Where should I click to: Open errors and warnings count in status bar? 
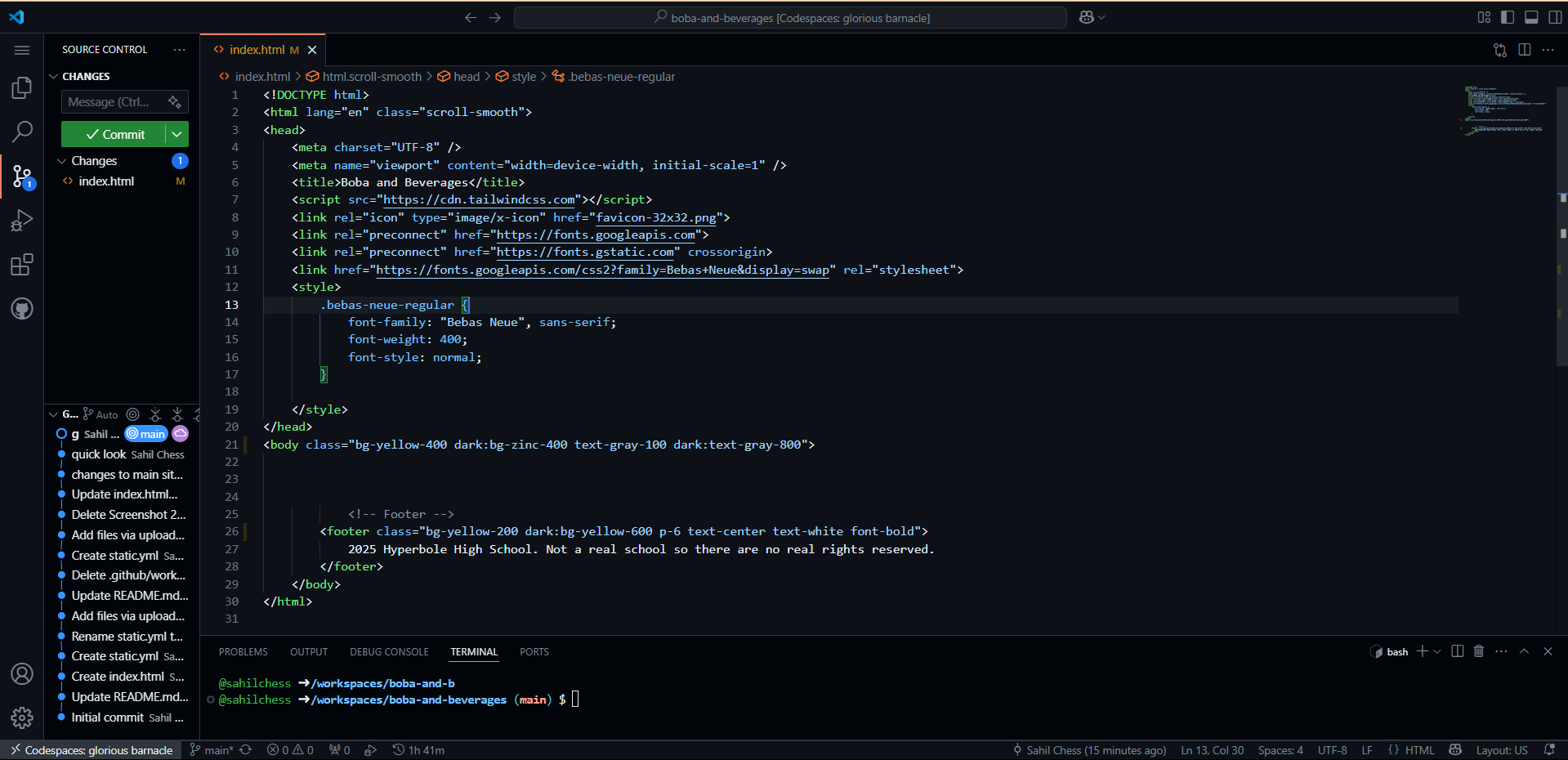pyautogui.click(x=290, y=750)
